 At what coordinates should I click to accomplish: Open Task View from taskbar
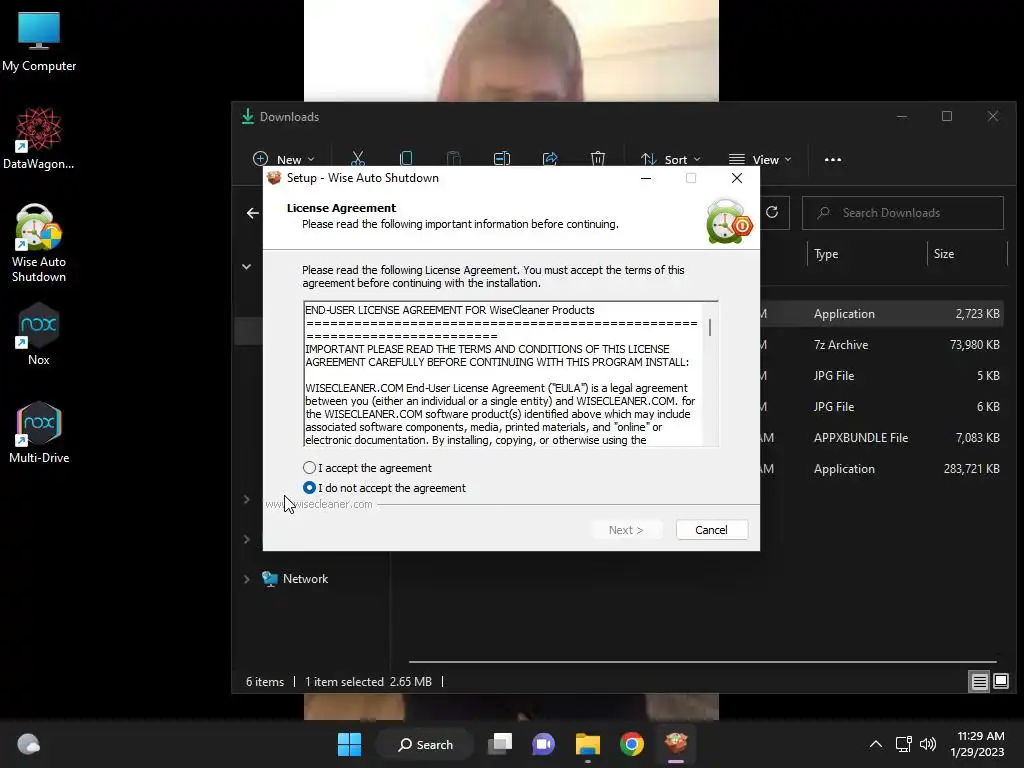[500, 744]
